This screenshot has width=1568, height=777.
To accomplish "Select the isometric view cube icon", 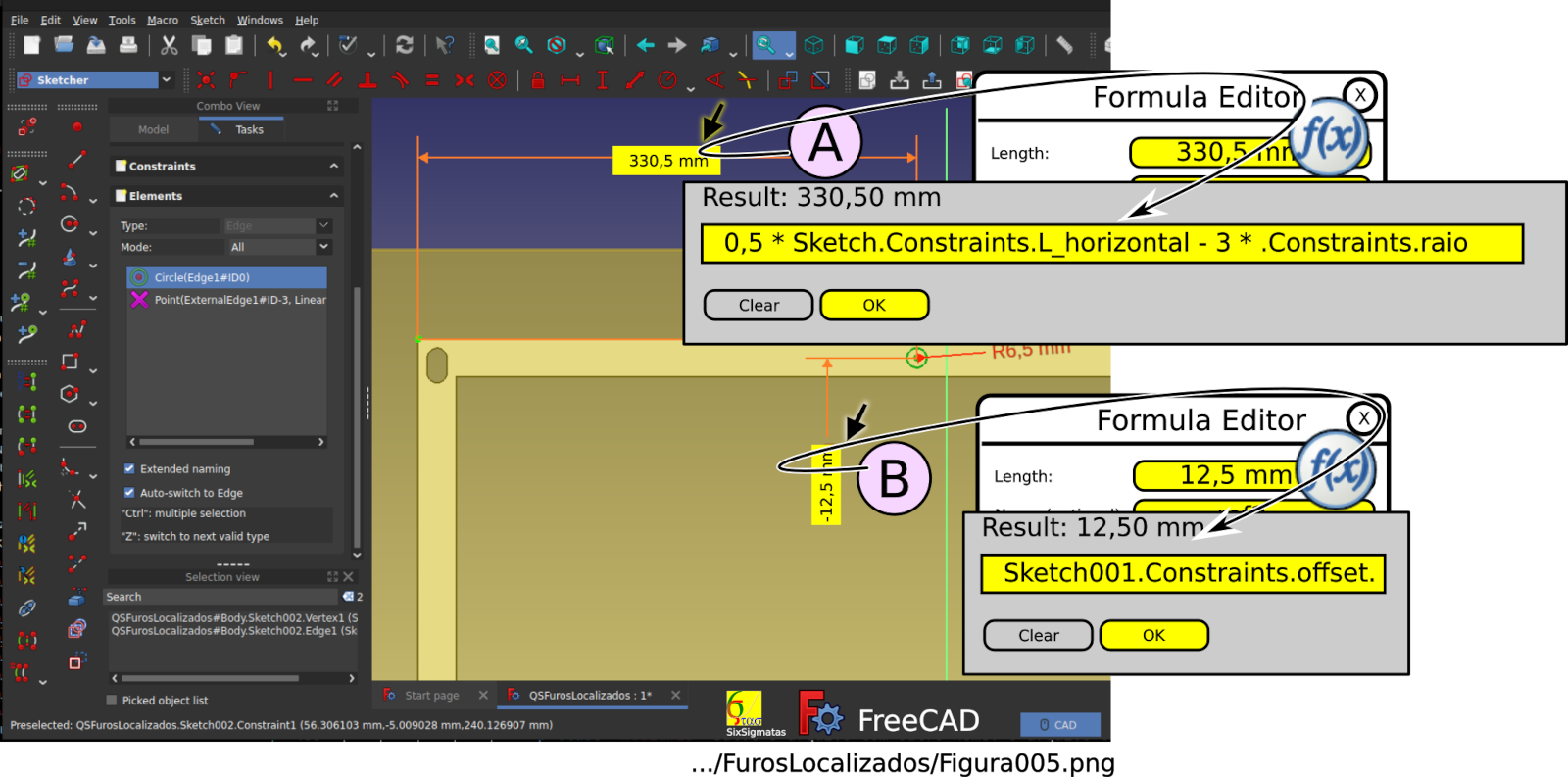I will 813,45.
